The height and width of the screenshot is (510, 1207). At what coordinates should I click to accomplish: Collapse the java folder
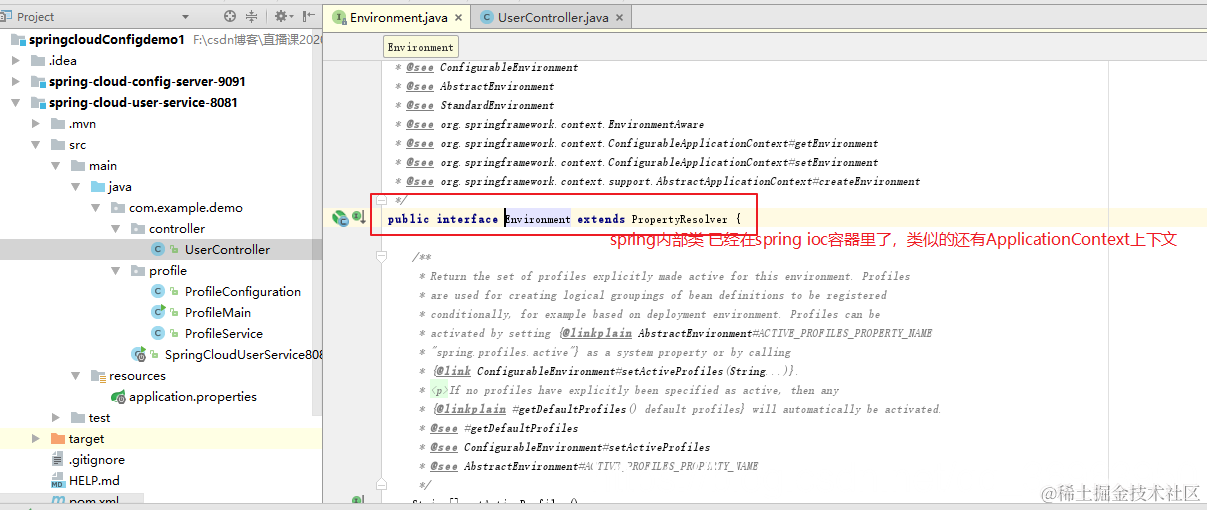75,186
